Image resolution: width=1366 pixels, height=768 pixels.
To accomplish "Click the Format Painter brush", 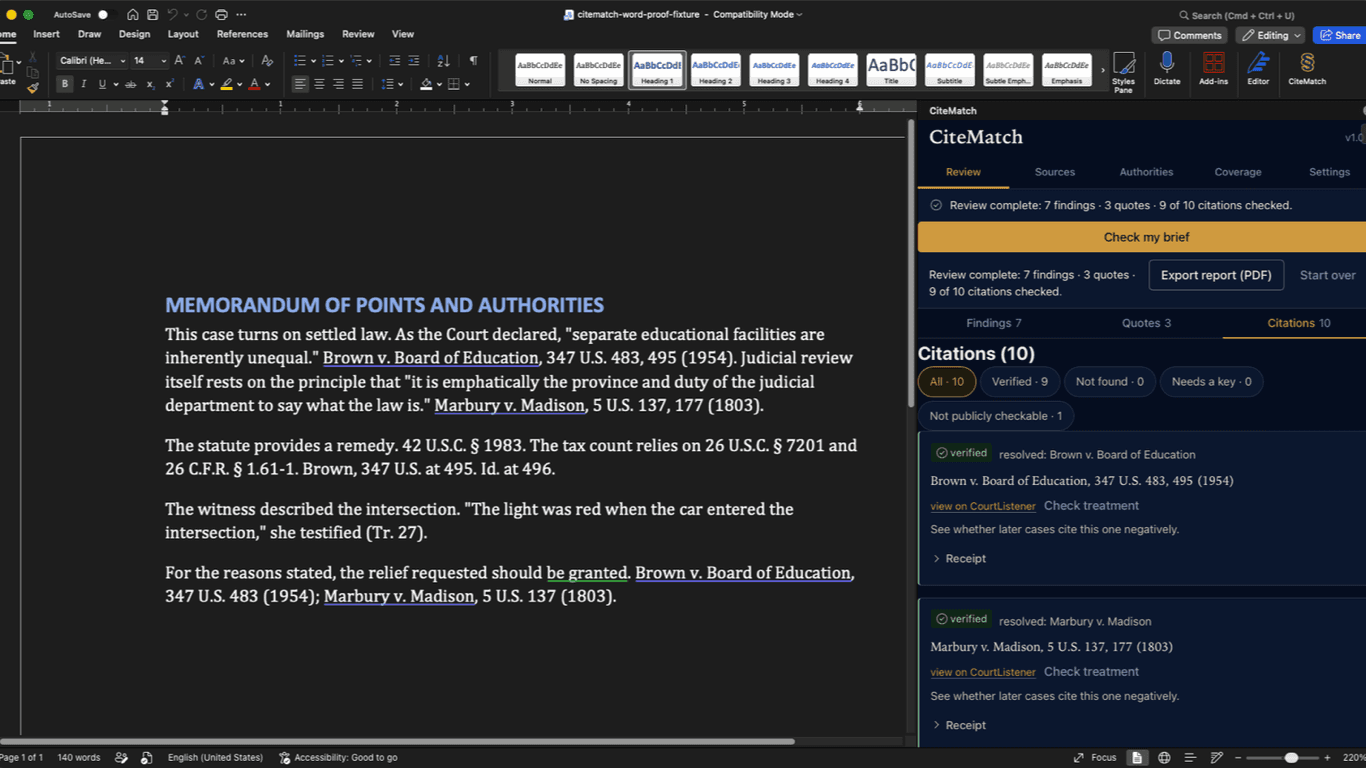I will [33, 87].
